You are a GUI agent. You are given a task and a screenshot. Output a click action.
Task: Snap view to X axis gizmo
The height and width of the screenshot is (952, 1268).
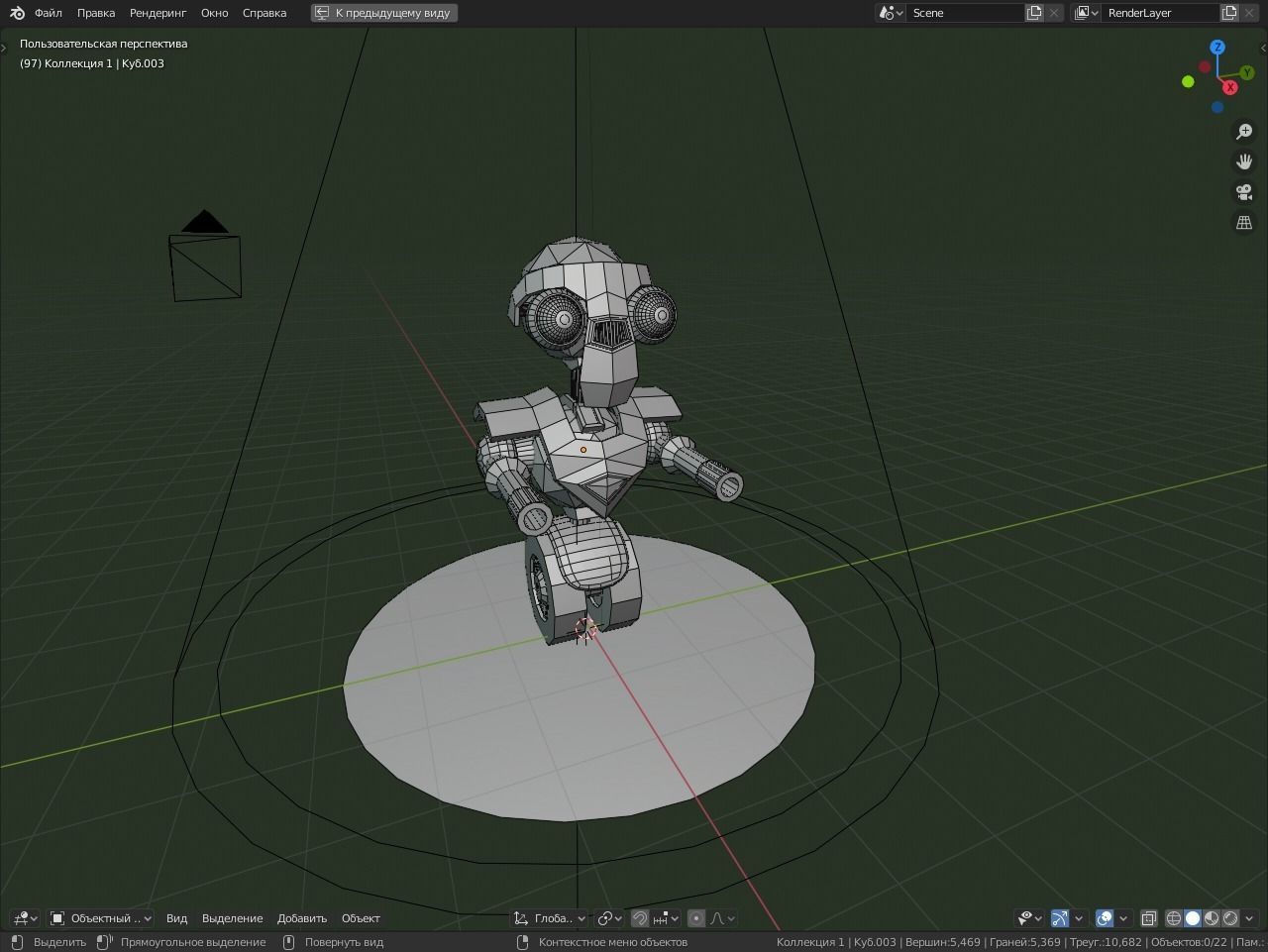(x=1230, y=87)
